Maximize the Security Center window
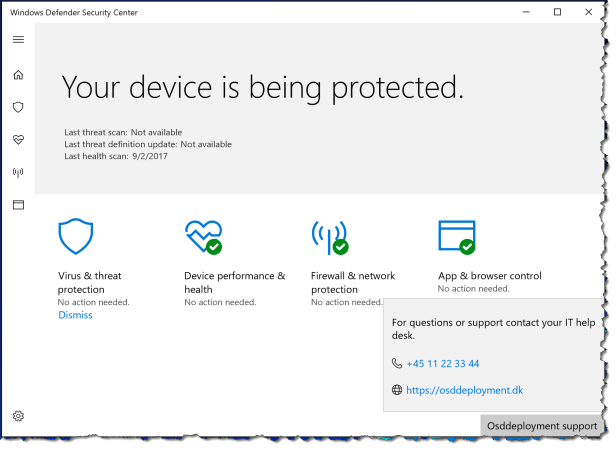This screenshot has height=450, width=616. click(x=557, y=12)
